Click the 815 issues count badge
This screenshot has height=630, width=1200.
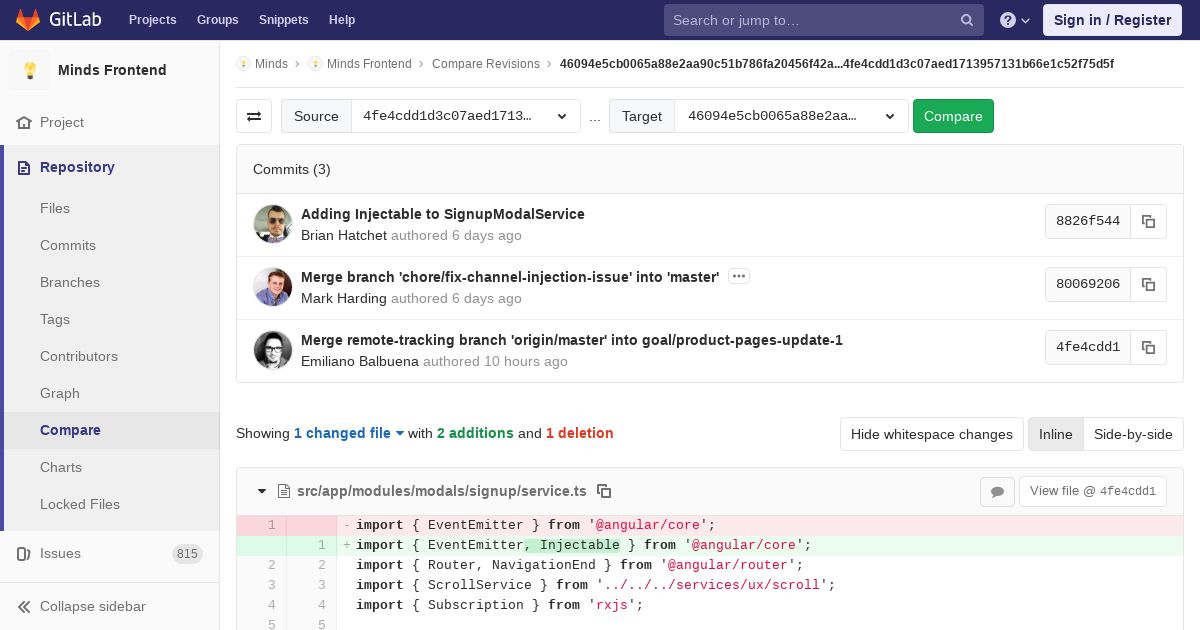(187, 554)
